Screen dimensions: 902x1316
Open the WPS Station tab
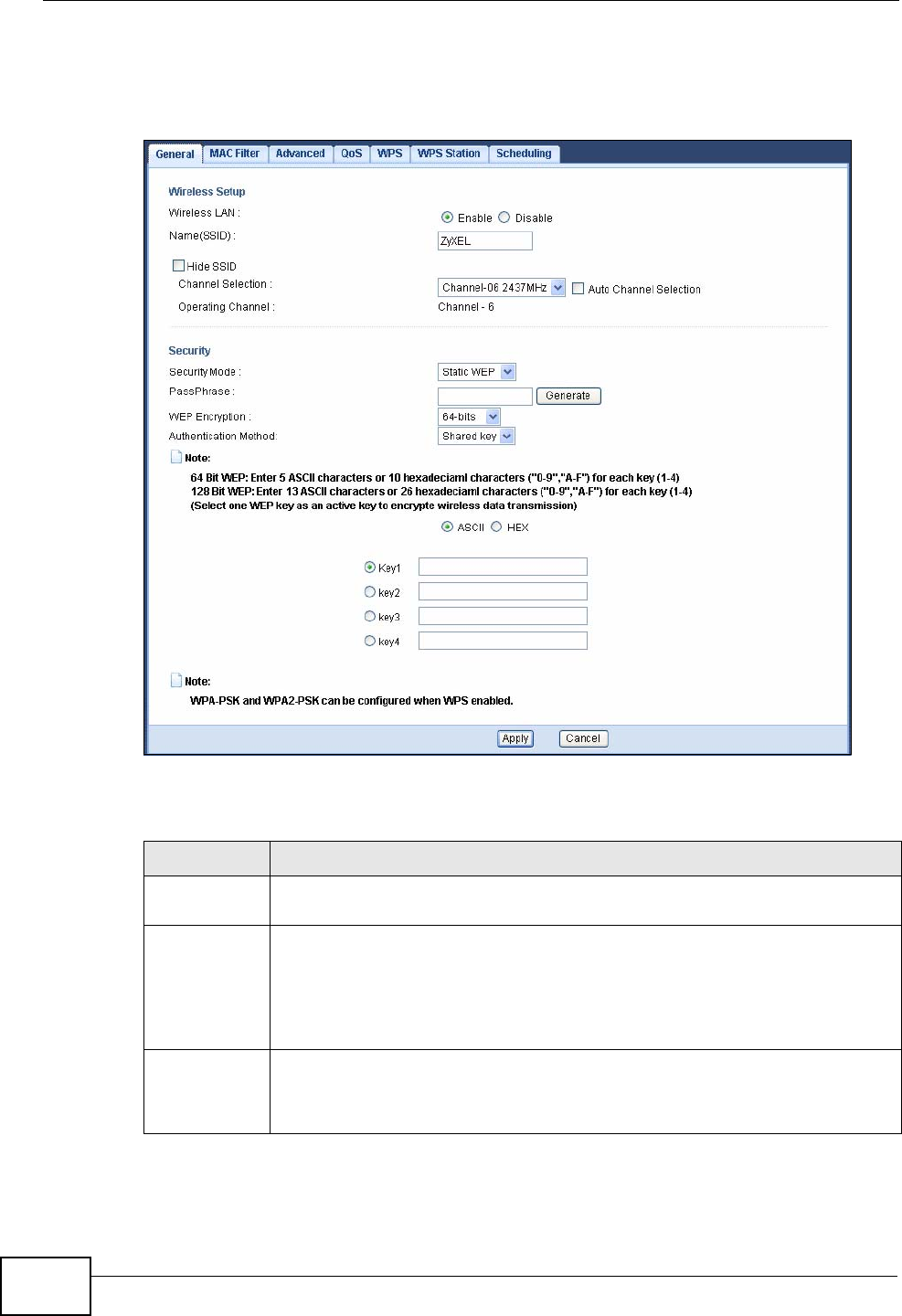[x=449, y=154]
